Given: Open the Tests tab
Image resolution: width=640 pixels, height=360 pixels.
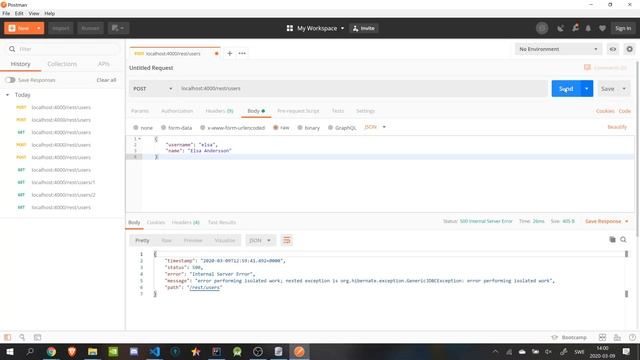Looking at the screenshot, I should 338,111.
